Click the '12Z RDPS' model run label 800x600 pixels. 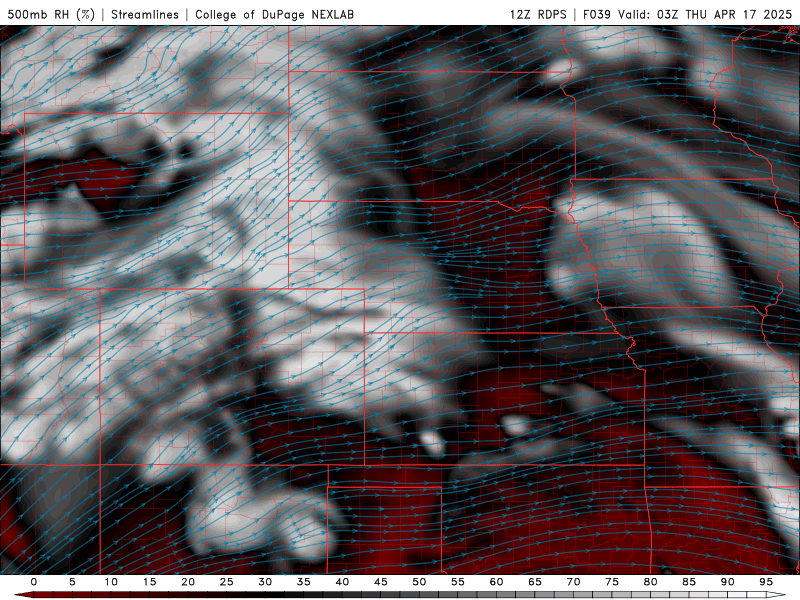click(x=538, y=14)
